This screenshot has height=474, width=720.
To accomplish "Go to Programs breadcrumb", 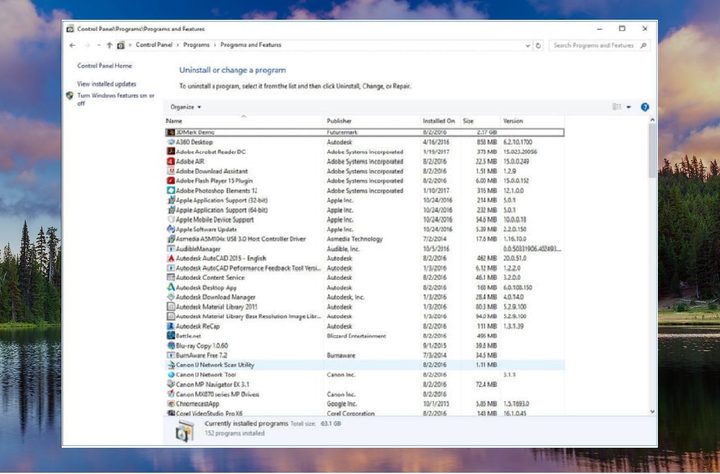I will click(x=196, y=45).
